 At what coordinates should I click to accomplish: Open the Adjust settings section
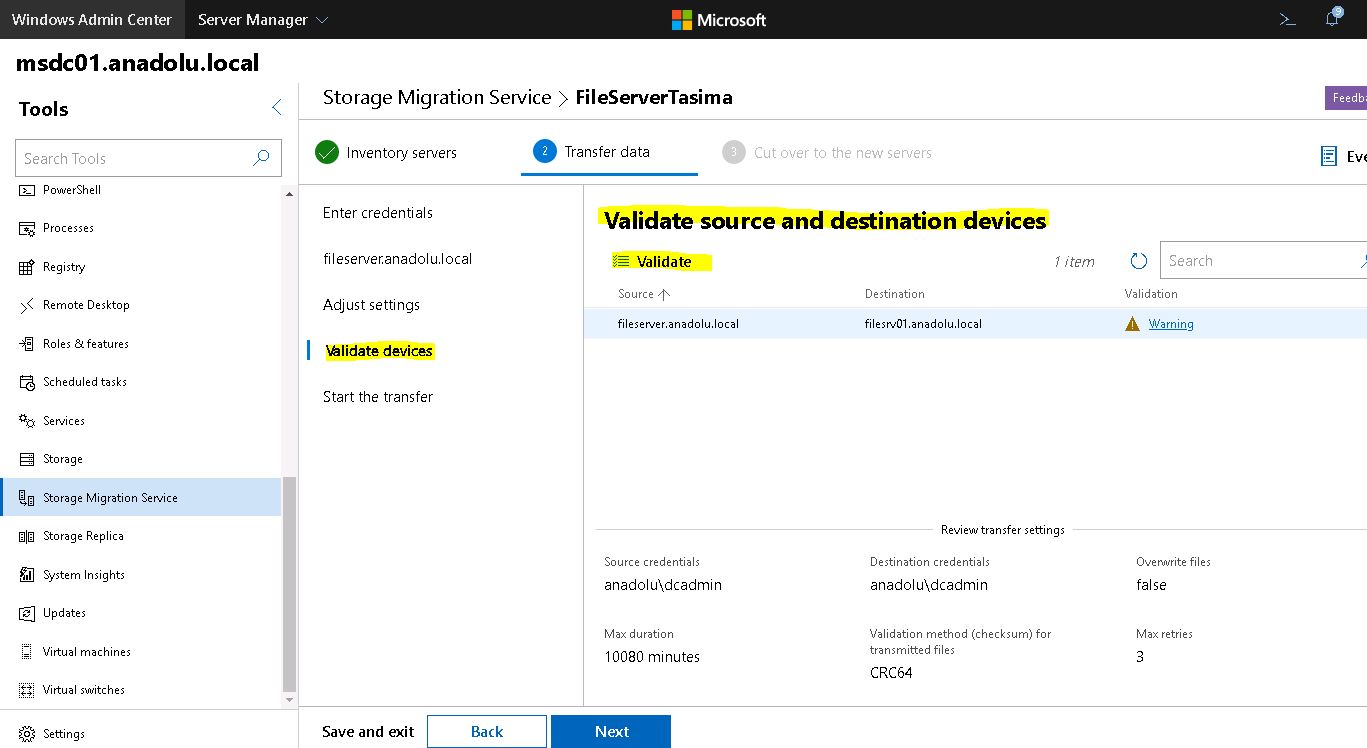point(371,305)
